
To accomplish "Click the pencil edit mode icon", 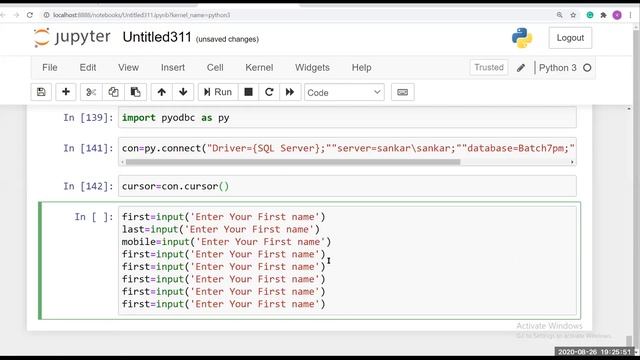I will click(521, 68).
